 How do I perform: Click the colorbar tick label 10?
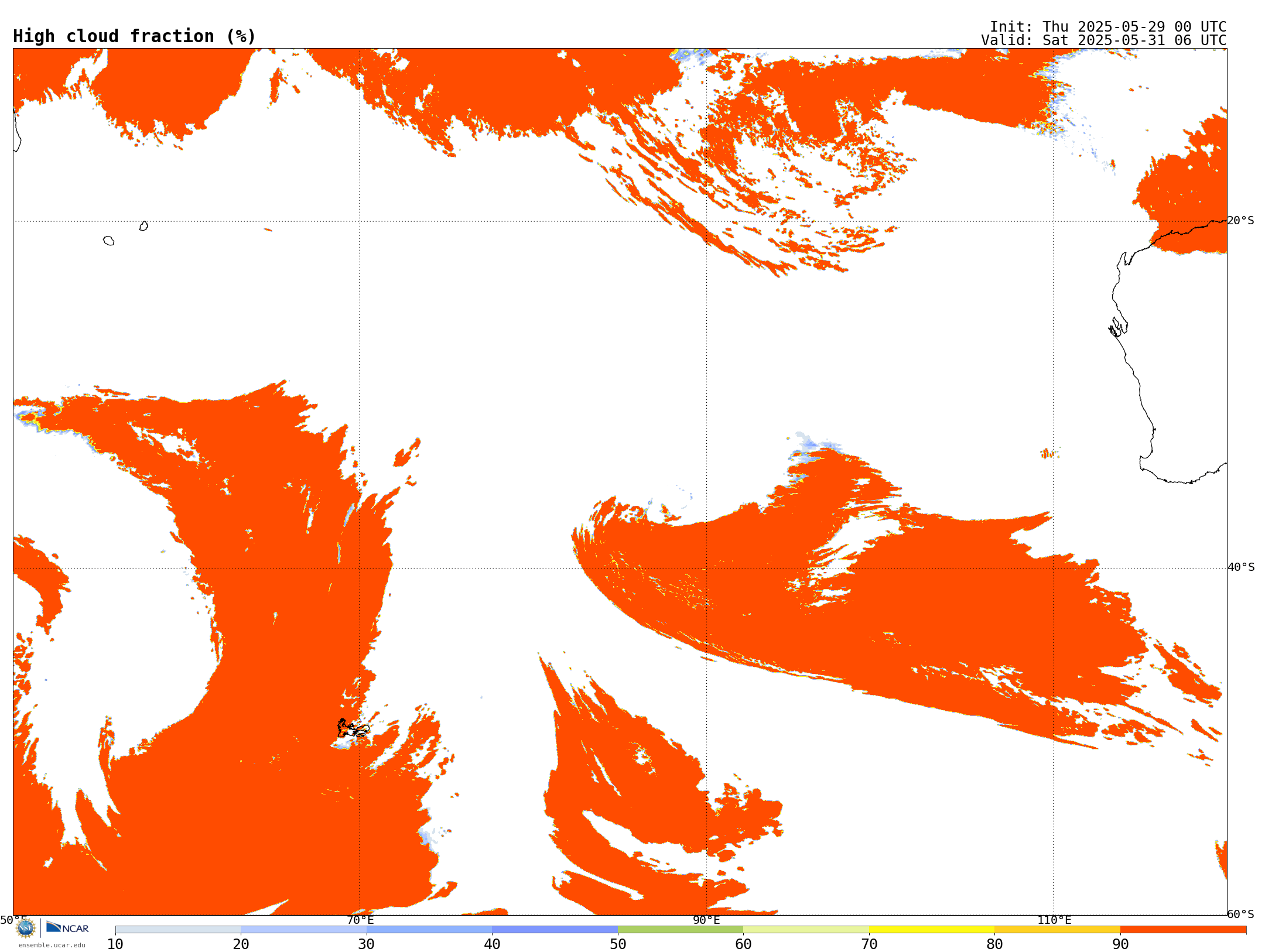click(x=115, y=944)
